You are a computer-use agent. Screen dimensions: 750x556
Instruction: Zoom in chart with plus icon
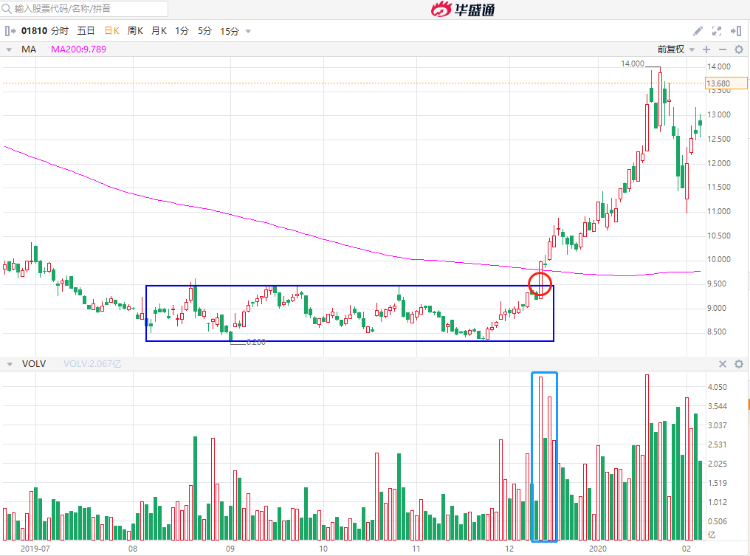706,49
